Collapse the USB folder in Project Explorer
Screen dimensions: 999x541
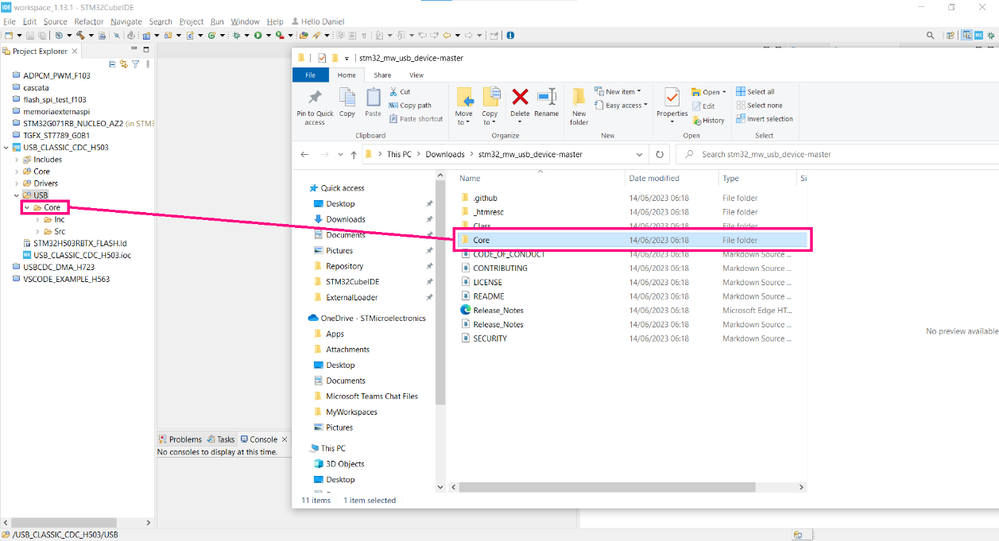[17, 196]
